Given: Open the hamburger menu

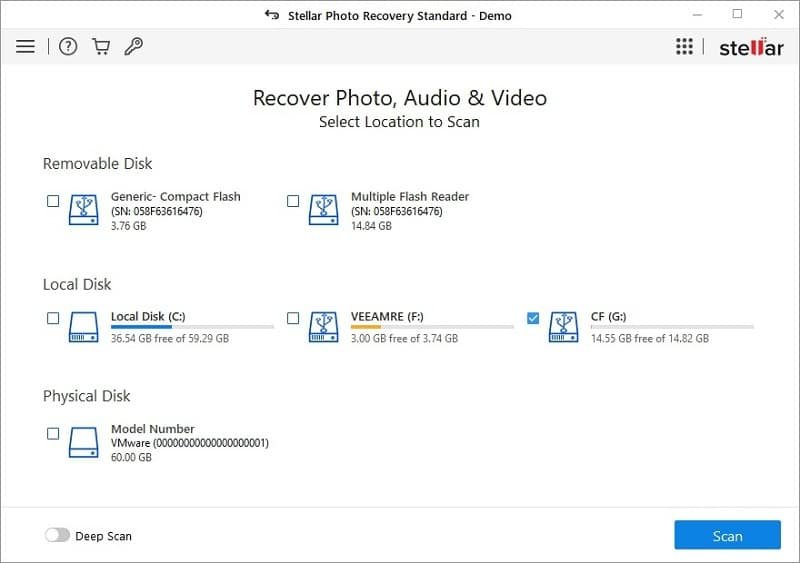Looking at the screenshot, I should (x=25, y=47).
